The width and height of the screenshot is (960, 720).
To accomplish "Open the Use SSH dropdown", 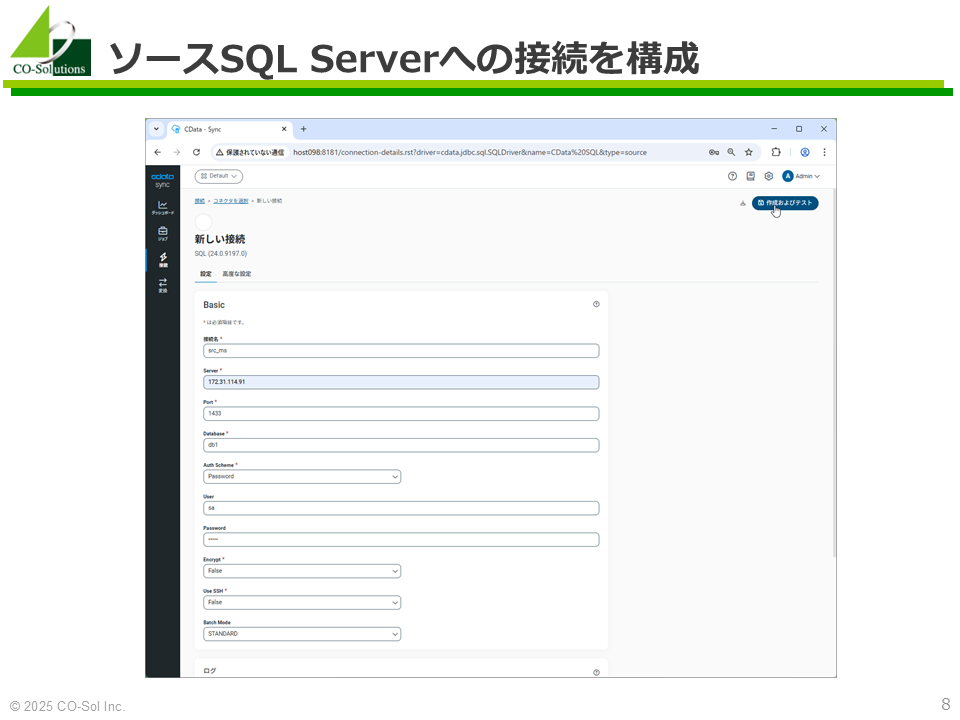I will tap(302, 602).
